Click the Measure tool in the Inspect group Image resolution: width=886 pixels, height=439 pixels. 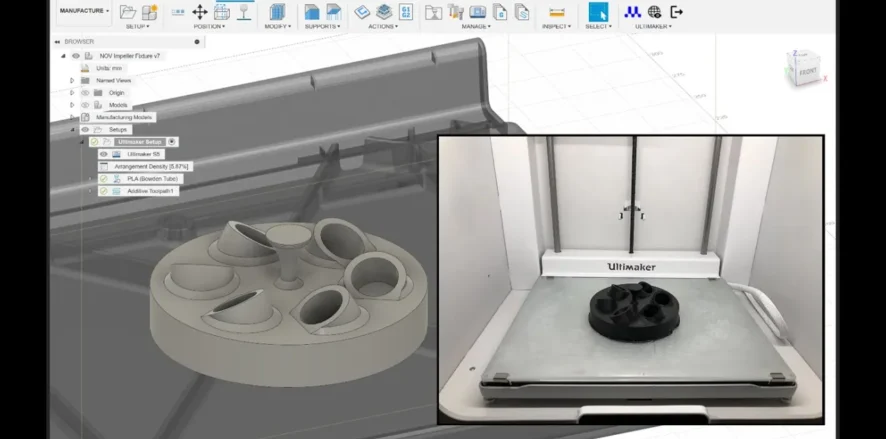pyautogui.click(x=557, y=12)
